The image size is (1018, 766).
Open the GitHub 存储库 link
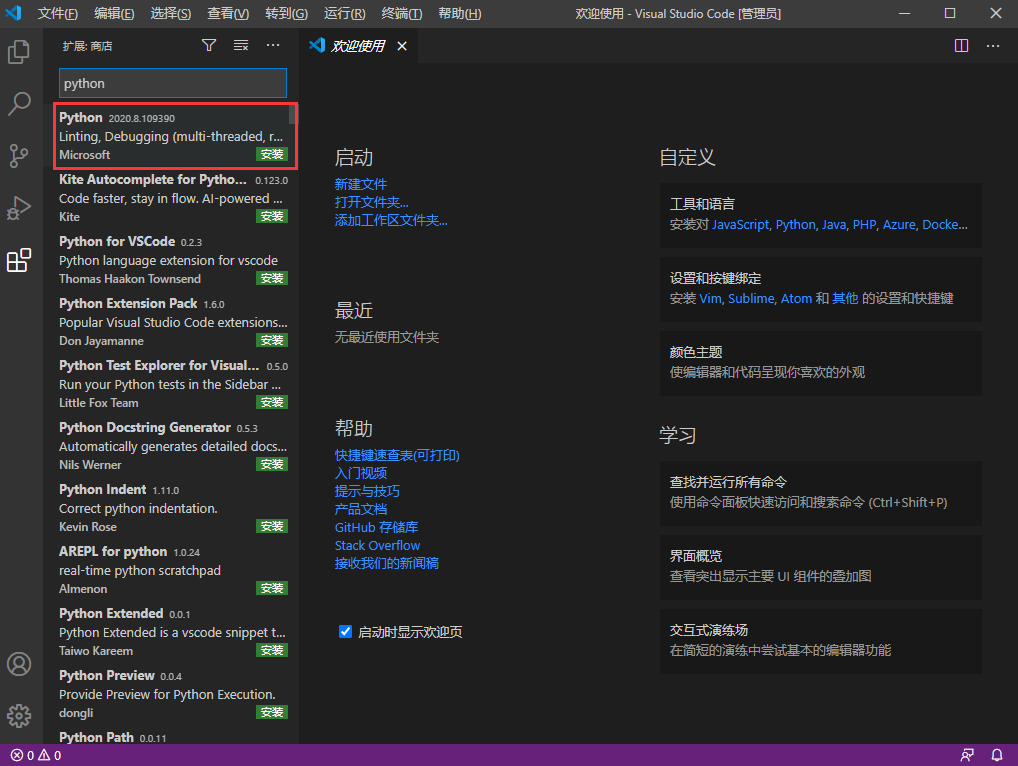pyautogui.click(x=376, y=527)
